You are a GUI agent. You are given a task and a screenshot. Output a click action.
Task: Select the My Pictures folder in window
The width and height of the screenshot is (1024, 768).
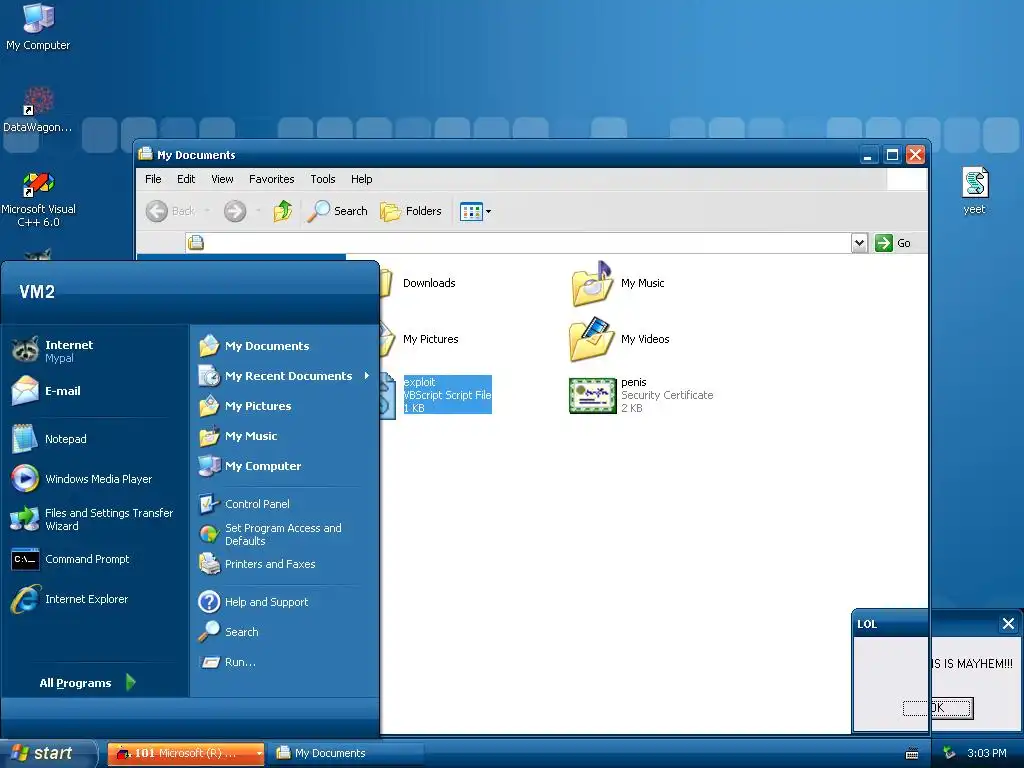click(430, 339)
